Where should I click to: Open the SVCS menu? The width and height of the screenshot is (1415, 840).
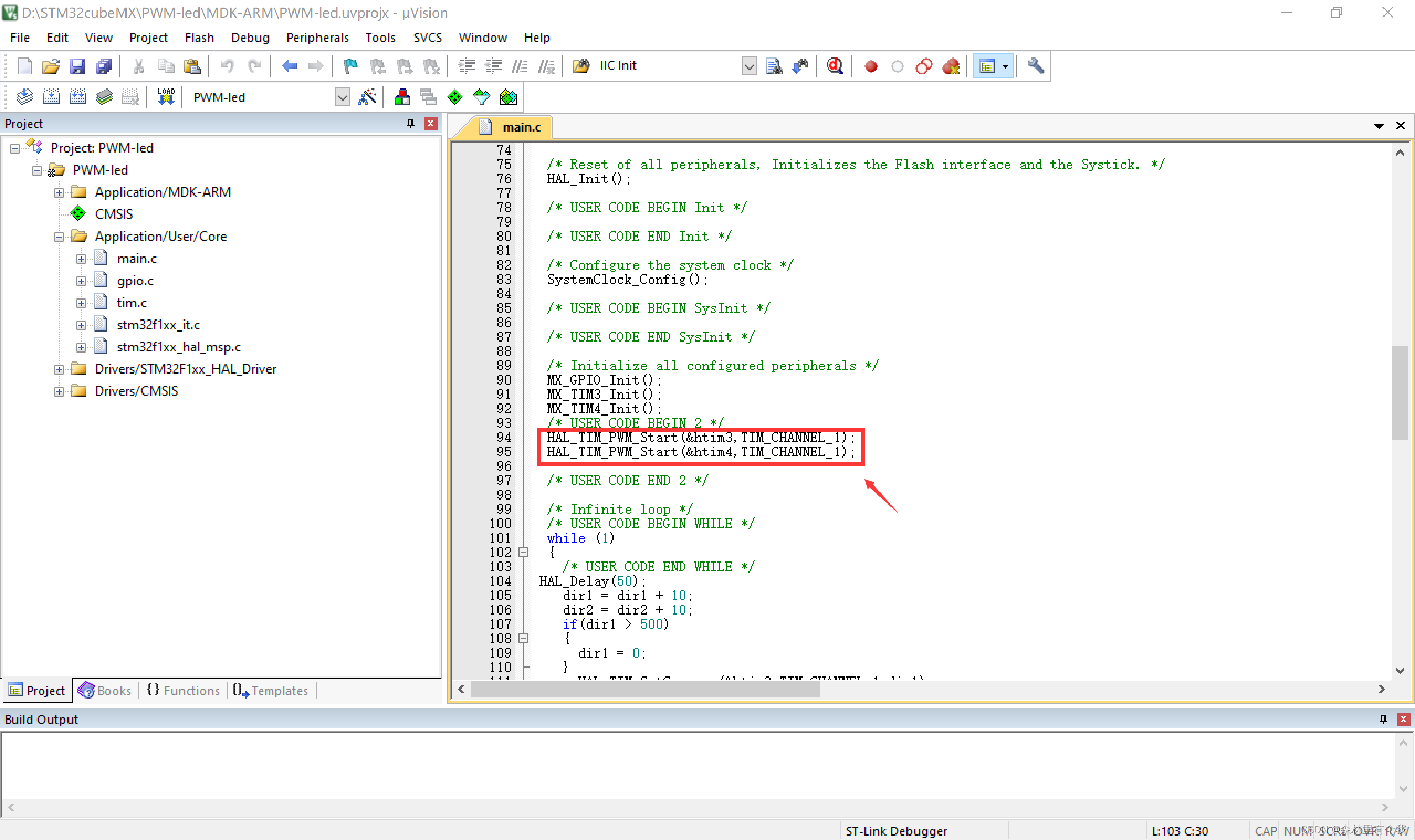click(427, 38)
